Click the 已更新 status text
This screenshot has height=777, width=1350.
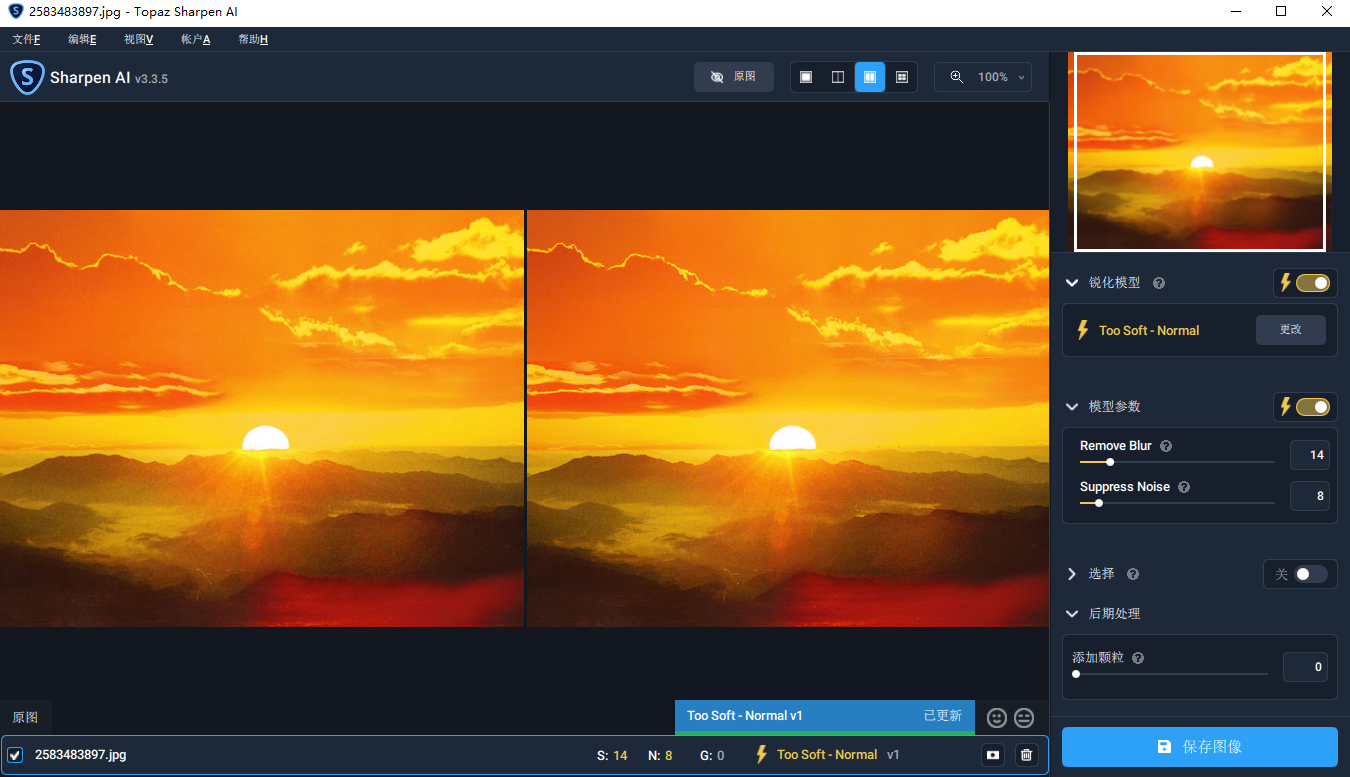click(x=942, y=716)
